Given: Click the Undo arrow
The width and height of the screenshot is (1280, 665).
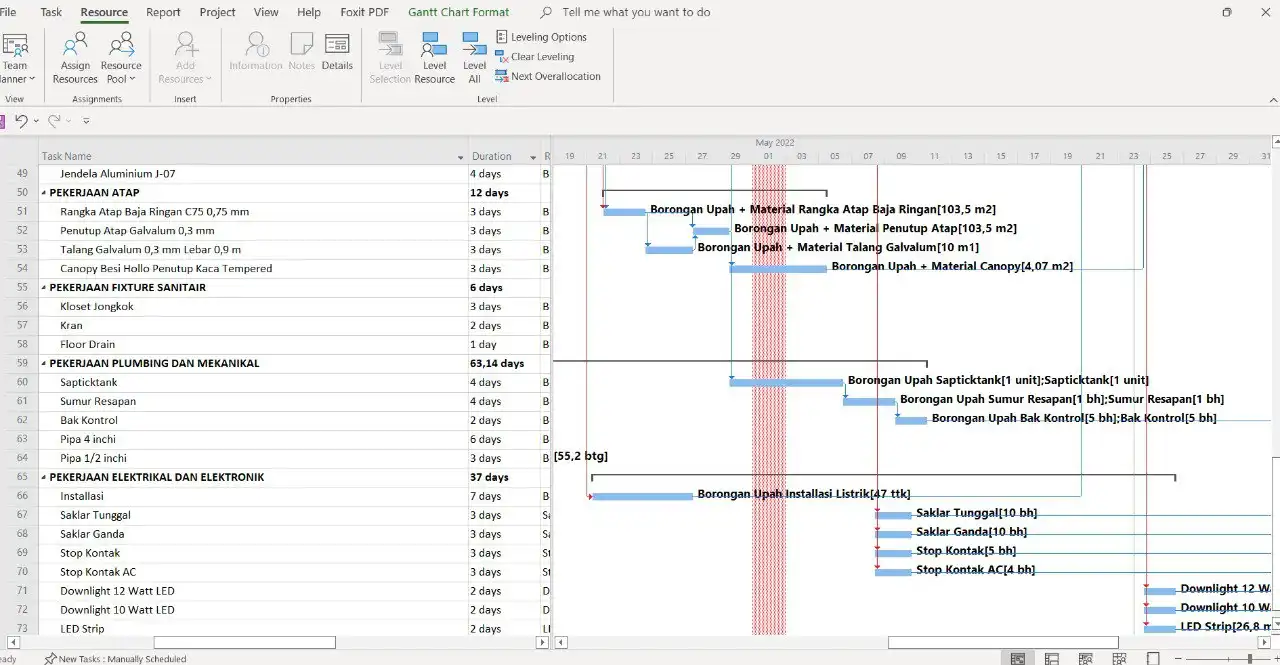Looking at the screenshot, I should point(21,121).
